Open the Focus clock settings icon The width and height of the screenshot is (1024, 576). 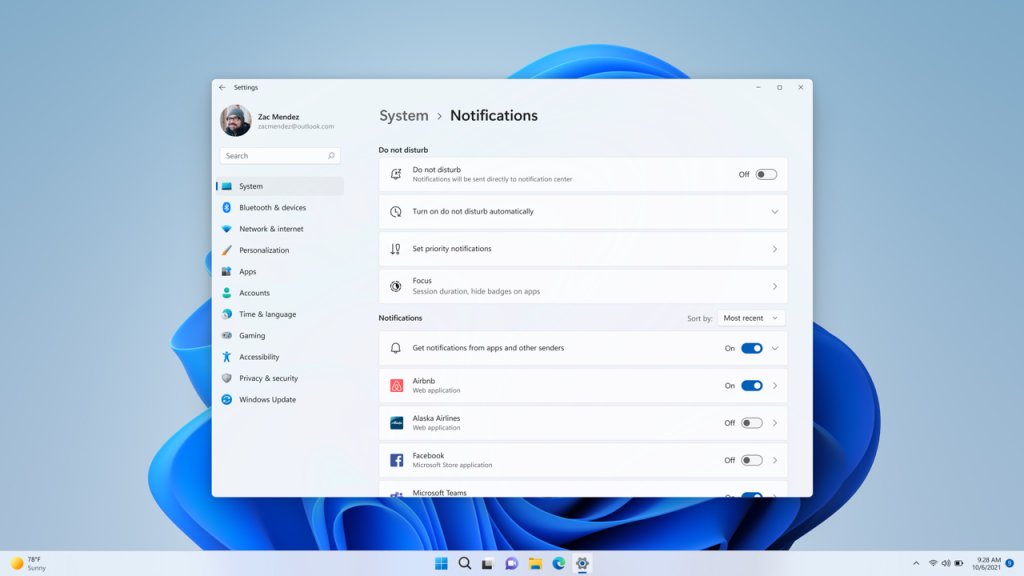(x=393, y=286)
